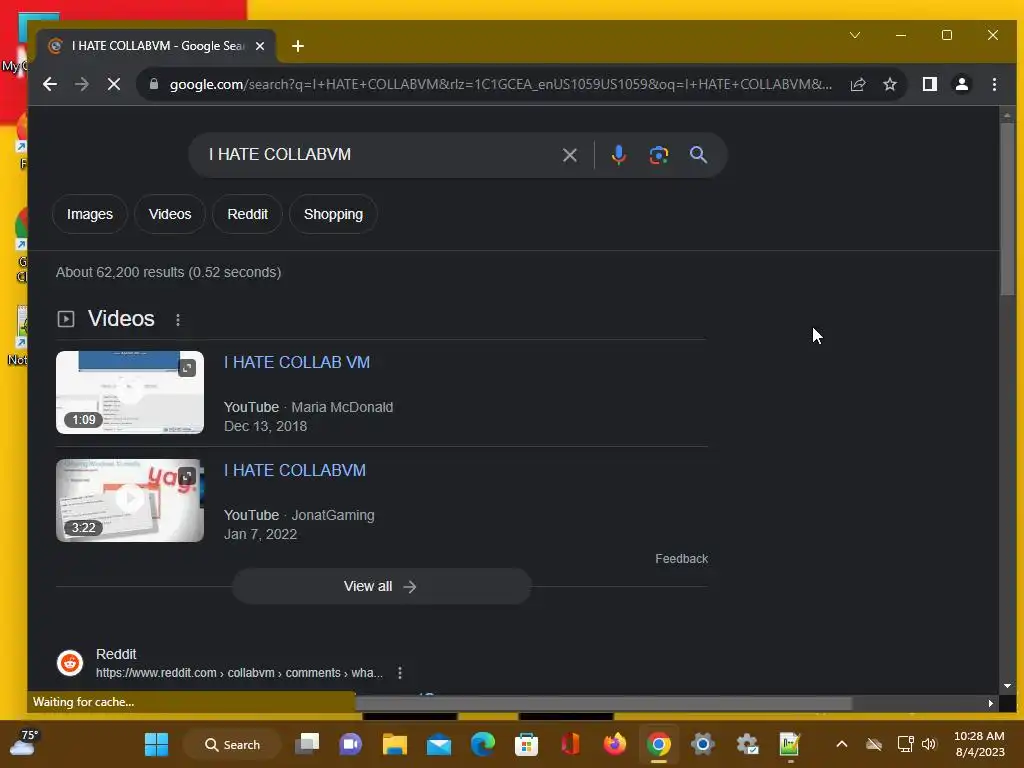Filter results by Images
1024x768 pixels.
coord(89,214)
